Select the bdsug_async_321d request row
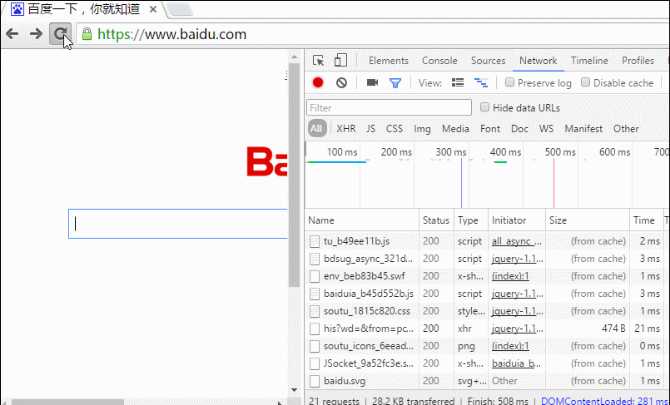 click(487, 259)
